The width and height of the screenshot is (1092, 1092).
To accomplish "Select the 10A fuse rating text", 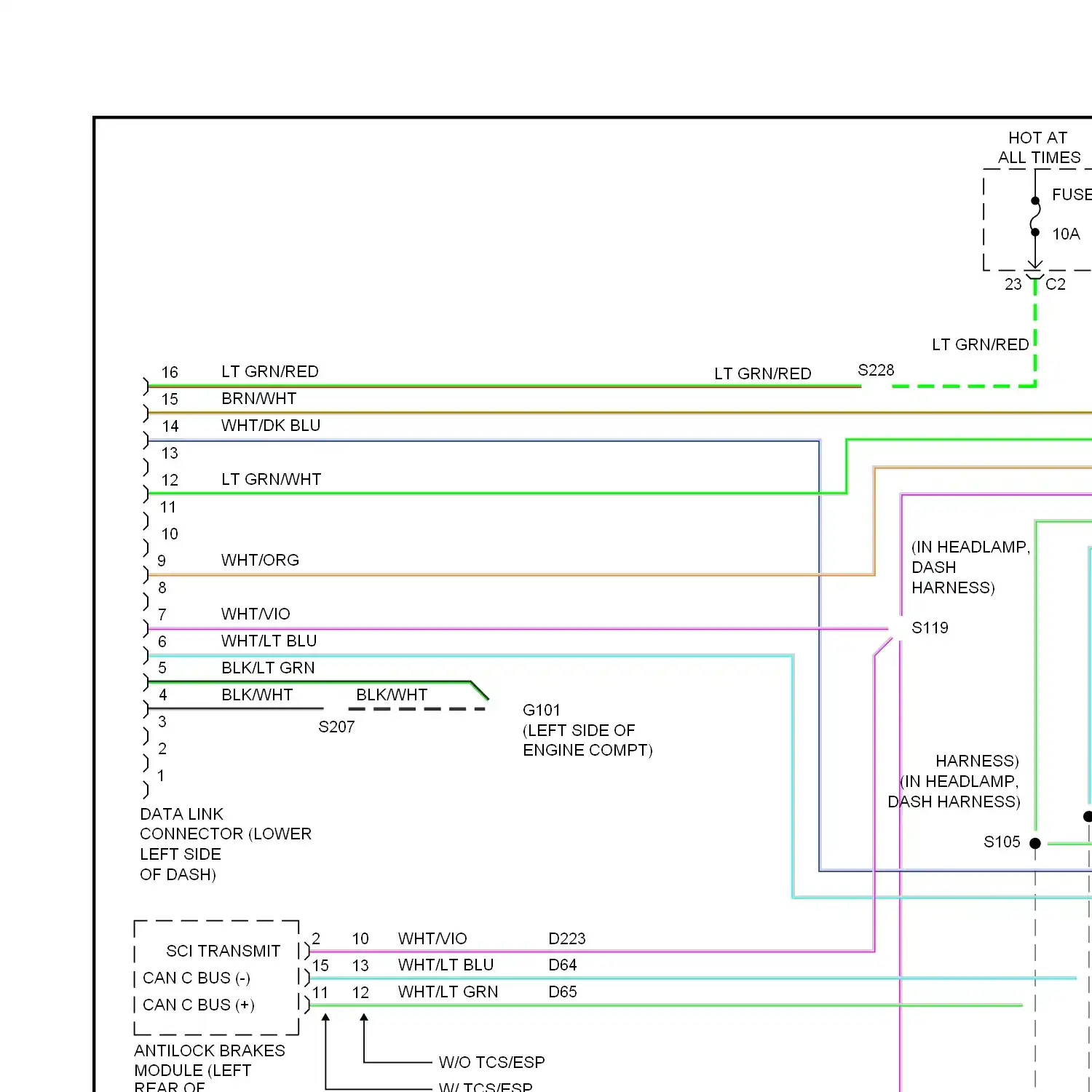I will (1066, 234).
